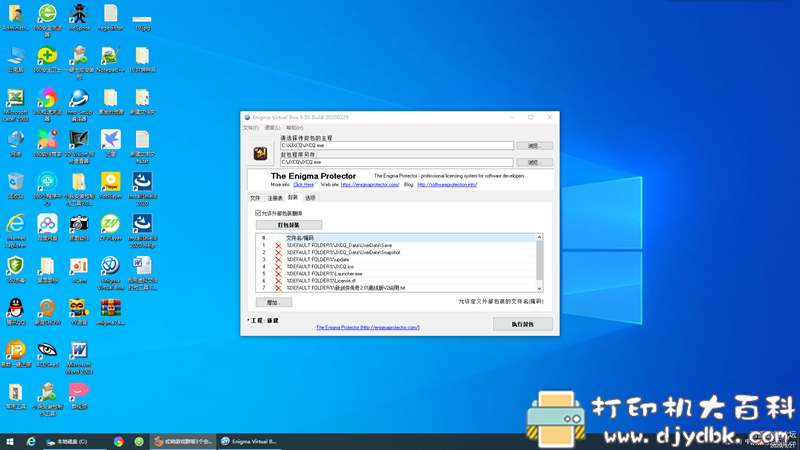The height and width of the screenshot is (450, 800).
Task: Open the colorful 360 browser taskbar icon
Action: click(118, 441)
